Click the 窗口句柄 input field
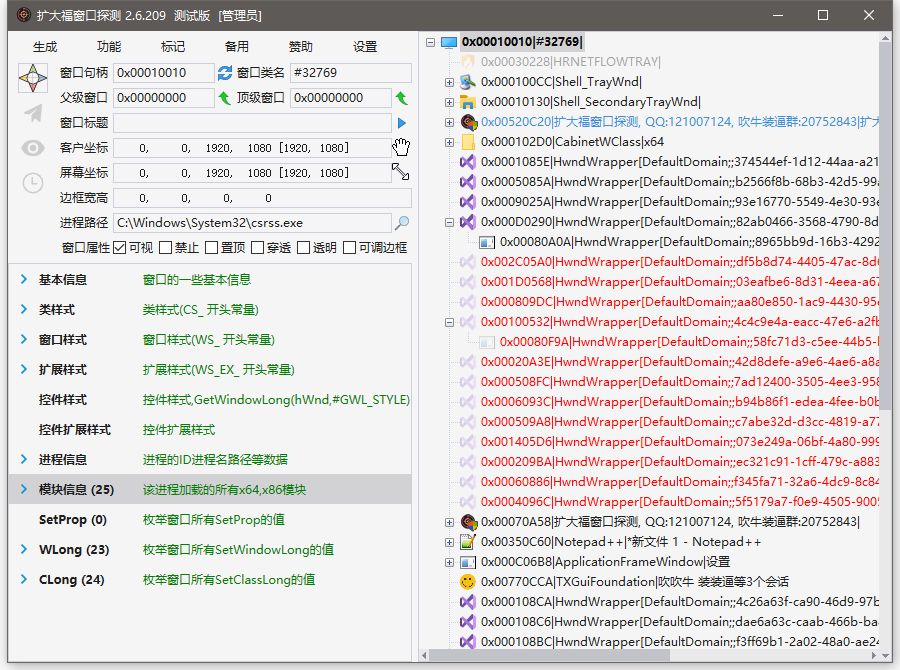The image size is (900, 670). tap(164, 73)
